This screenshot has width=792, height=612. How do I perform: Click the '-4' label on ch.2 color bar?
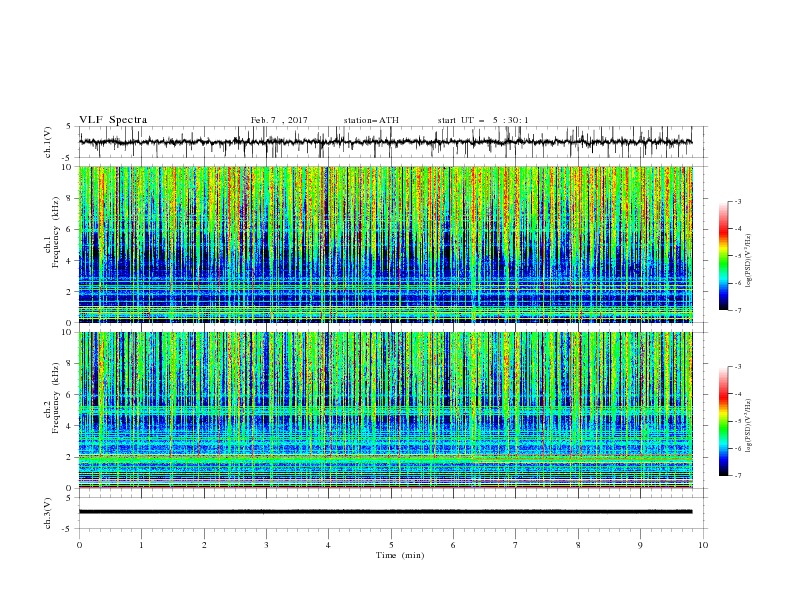tap(737, 394)
